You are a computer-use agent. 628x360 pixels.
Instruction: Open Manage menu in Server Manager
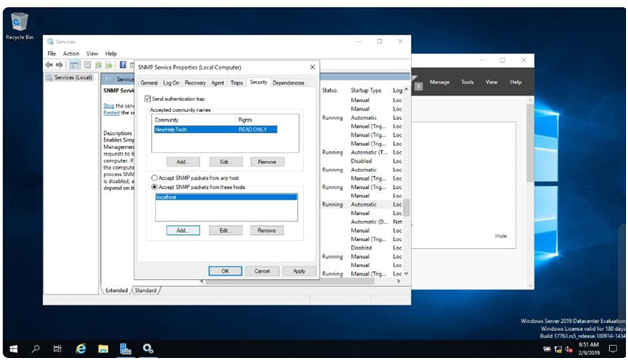click(x=439, y=82)
